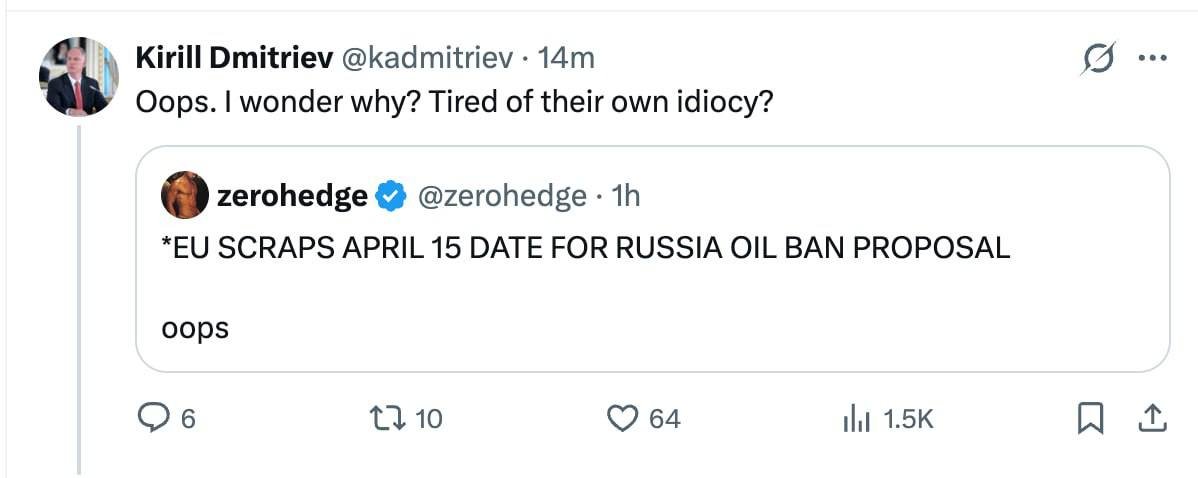
Task: Open view analytics bar chart icon
Action: point(858,418)
